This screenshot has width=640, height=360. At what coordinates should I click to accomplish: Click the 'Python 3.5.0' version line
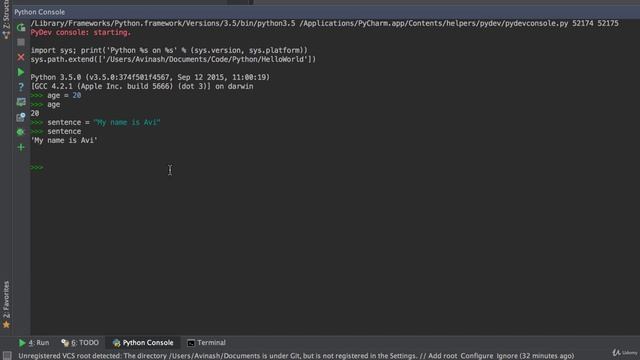pyautogui.click(x=150, y=78)
